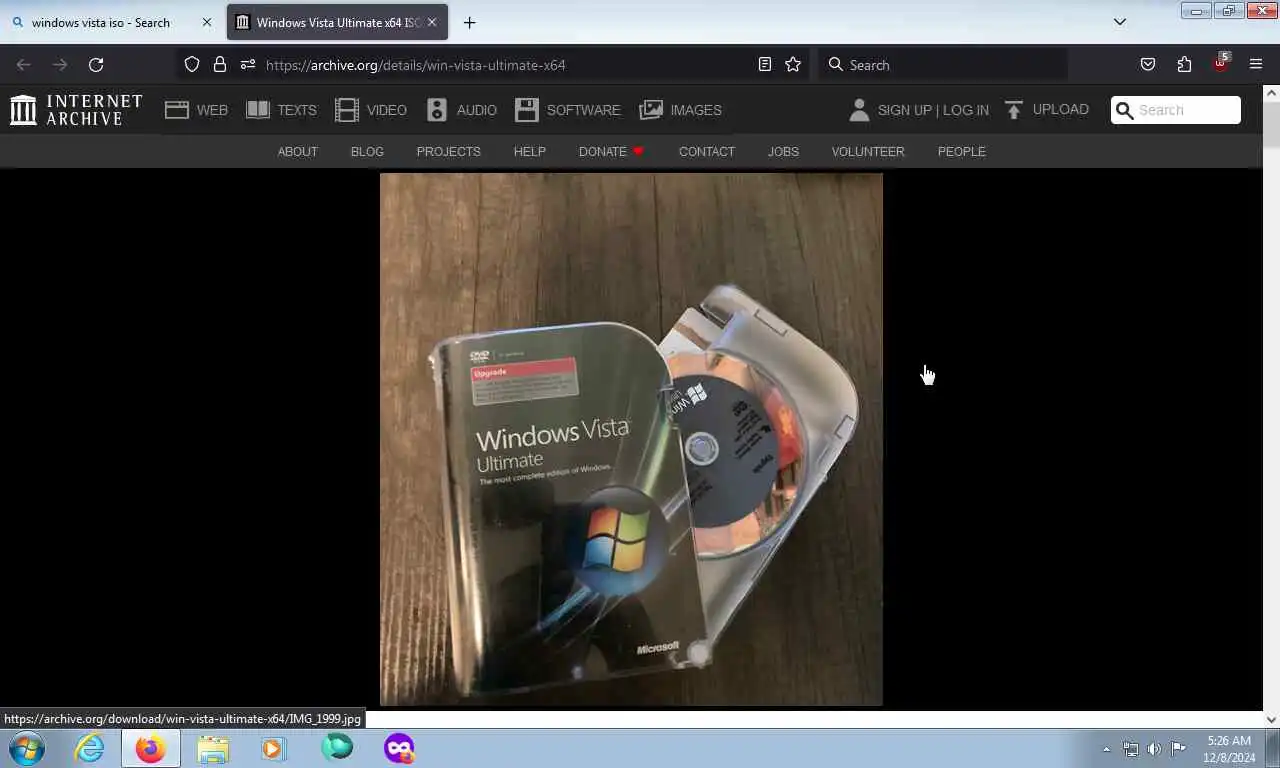The height and width of the screenshot is (768, 1280).
Task: Open the Windows Start menu
Action: click(27, 748)
